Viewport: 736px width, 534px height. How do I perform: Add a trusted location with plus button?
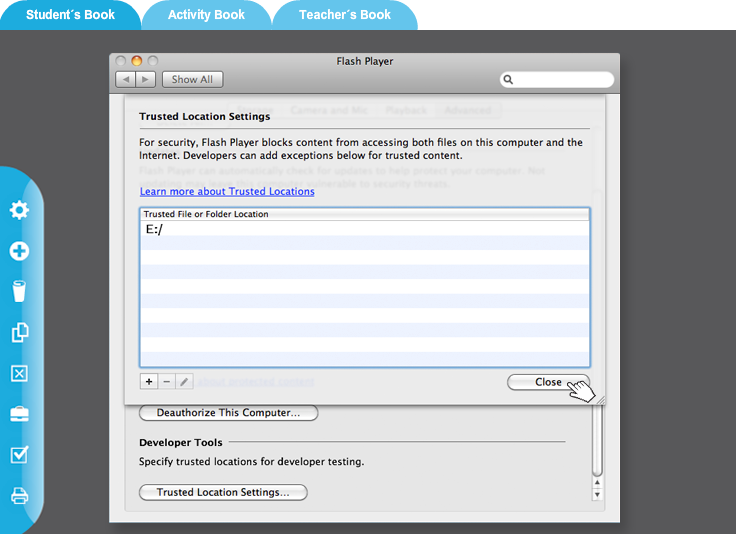(x=149, y=381)
